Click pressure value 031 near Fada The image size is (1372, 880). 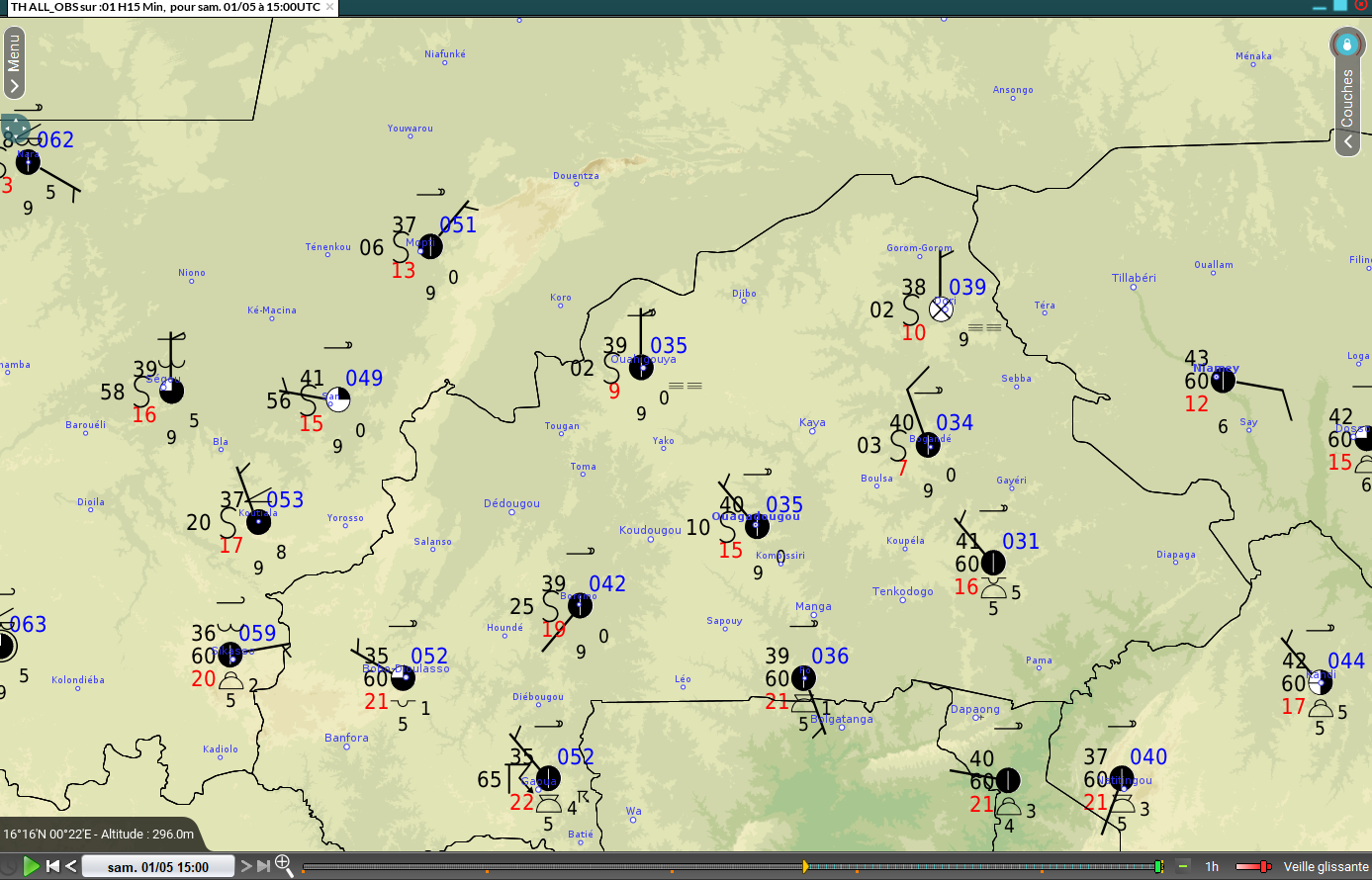click(1021, 542)
